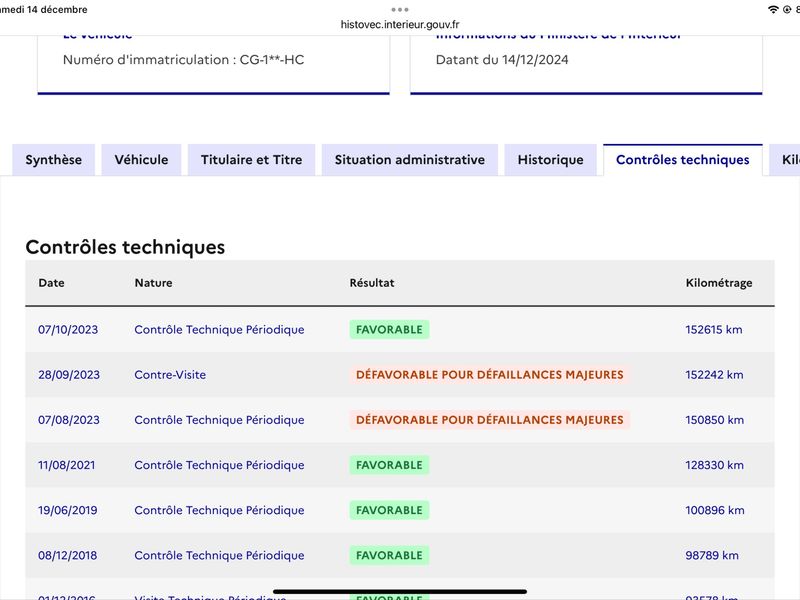
Task: Tap the orientation lock status icon
Action: (787, 10)
